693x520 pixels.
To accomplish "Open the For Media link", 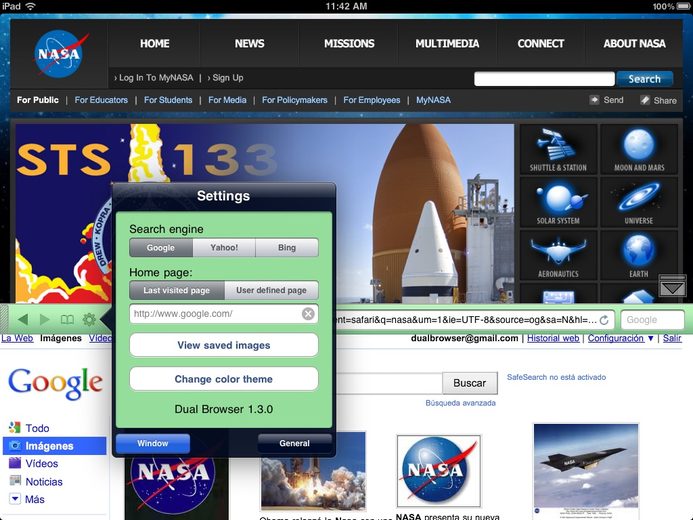I will click(x=227, y=100).
